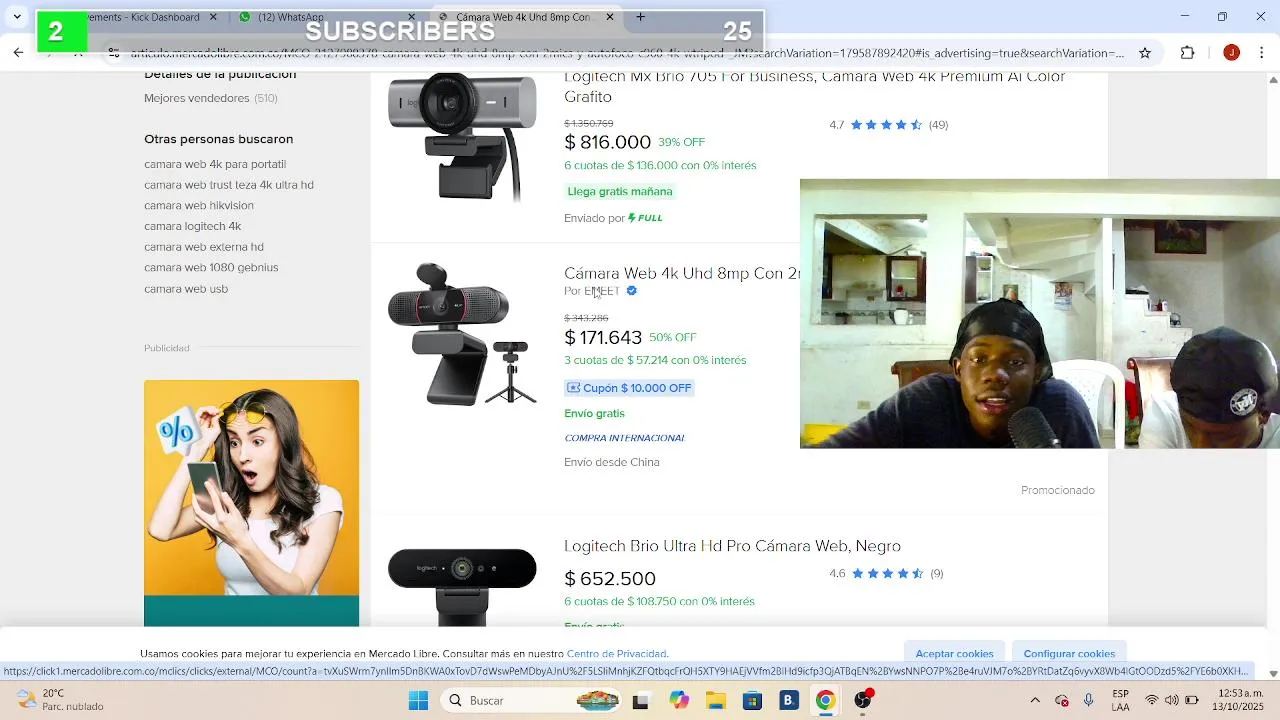The image size is (1280, 720).
Task: Open camara web trust teza 4k ultra hd
Action: [229, 185]
